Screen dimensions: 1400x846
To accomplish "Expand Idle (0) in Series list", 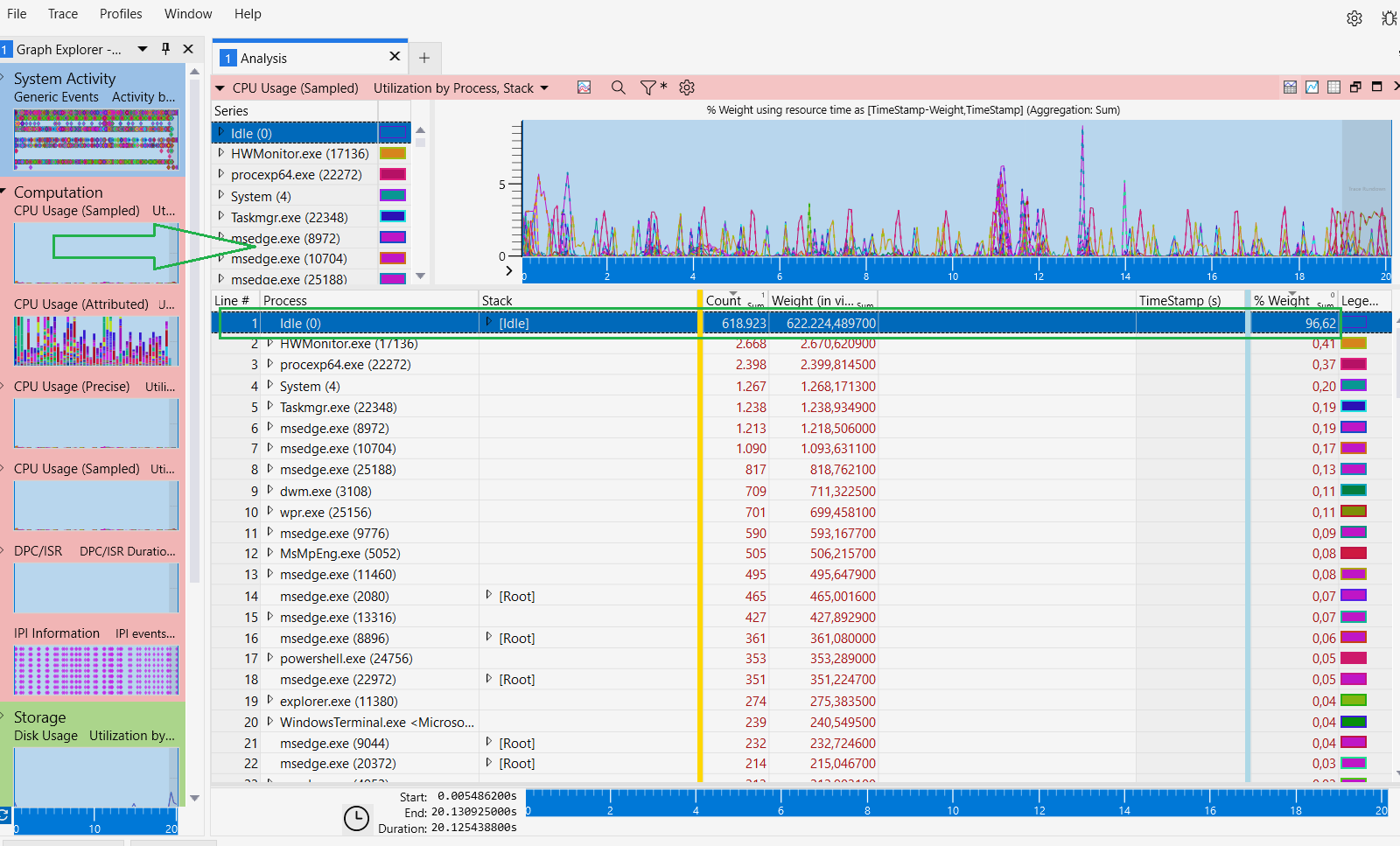I will [x=221, y=132].
